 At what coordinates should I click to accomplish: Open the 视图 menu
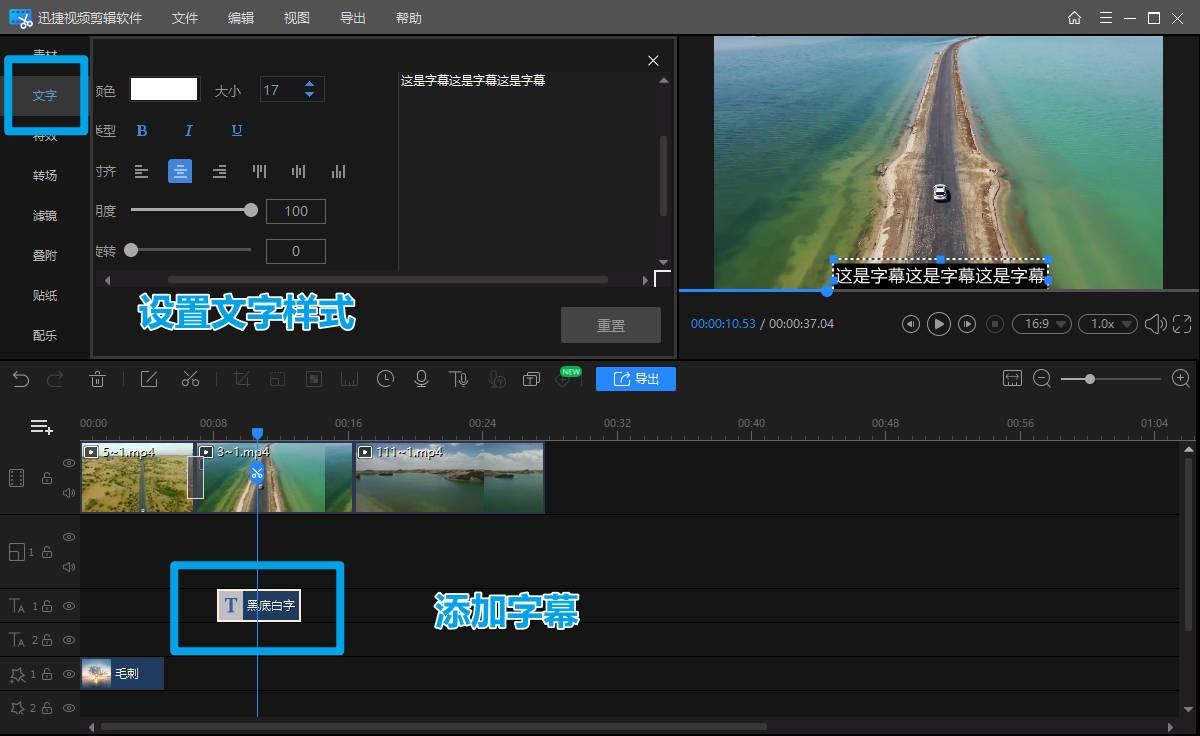[297, 18]
